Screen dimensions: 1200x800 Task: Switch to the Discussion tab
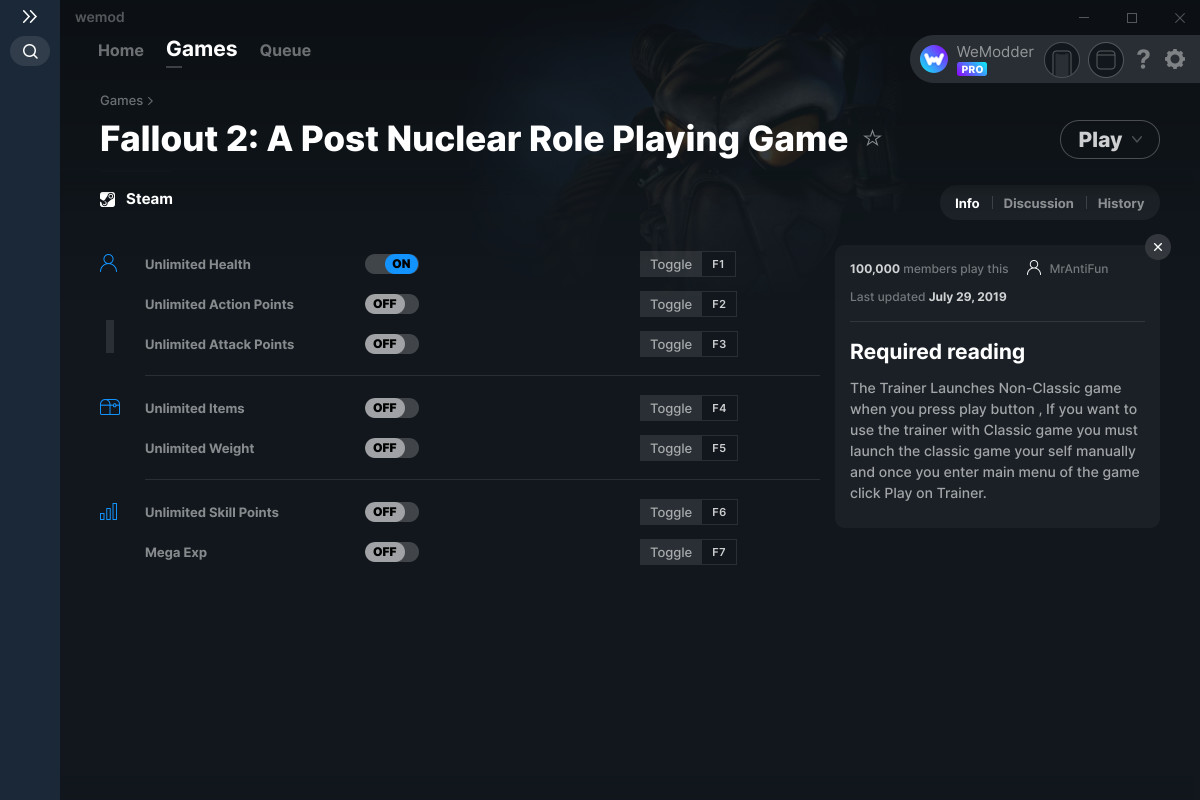click(x=1038, y=202)
